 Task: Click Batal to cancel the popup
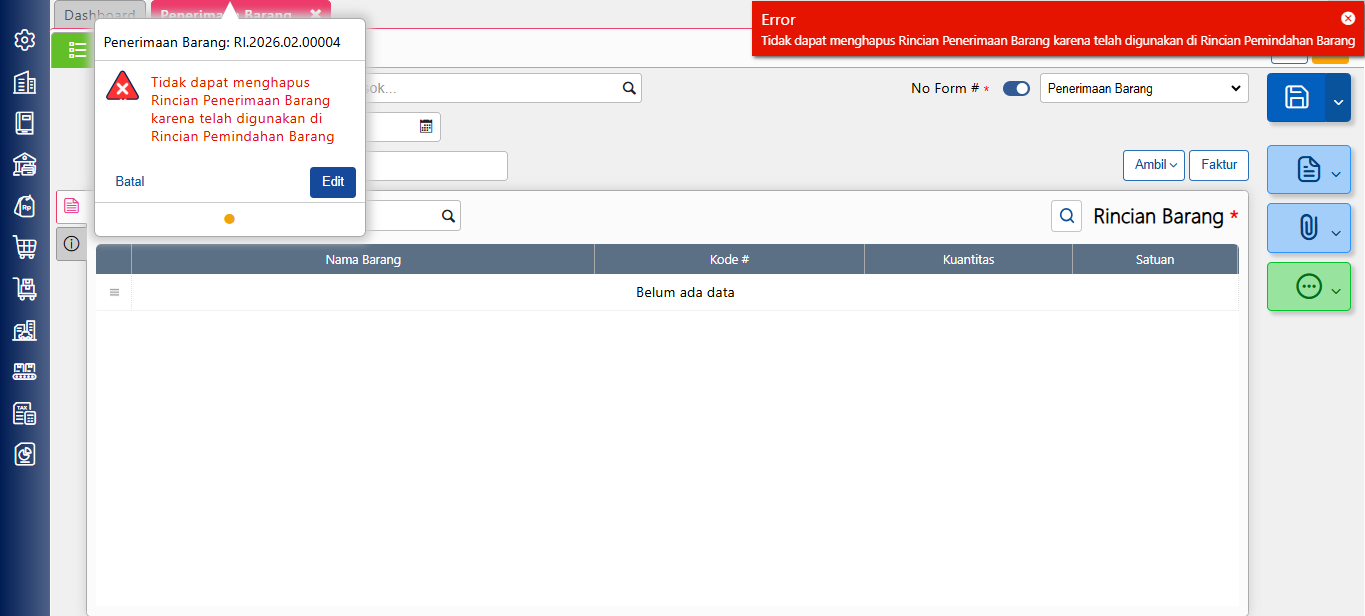130,182
